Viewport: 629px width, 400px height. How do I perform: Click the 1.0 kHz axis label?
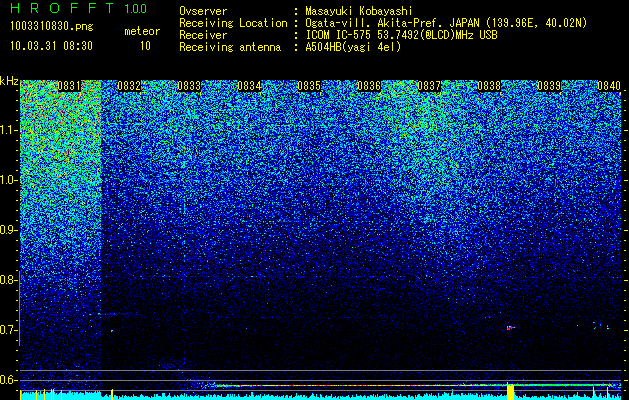coord(8,180)
